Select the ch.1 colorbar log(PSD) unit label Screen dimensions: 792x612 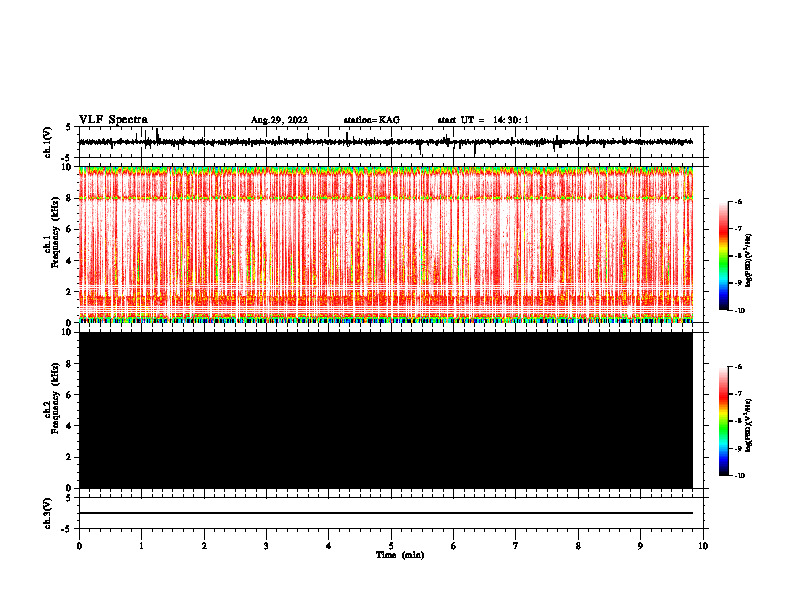coord(749,260)
